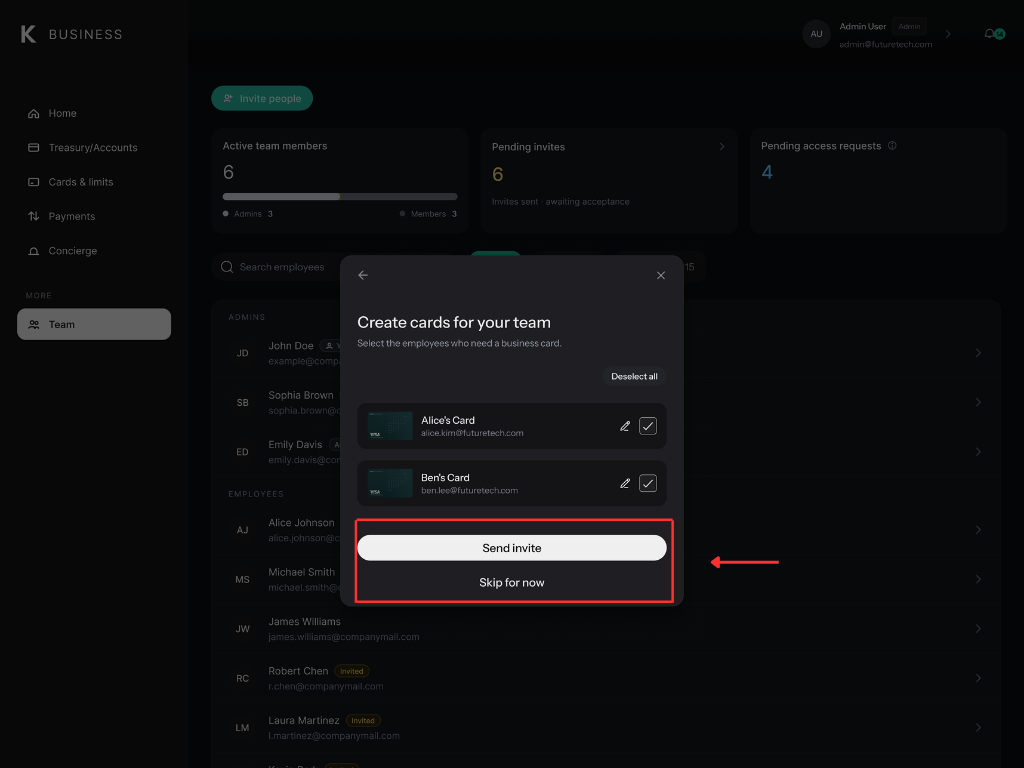Click the RC initials avatar
This screenshot has width=1024, height=768.
pos(243,679)
